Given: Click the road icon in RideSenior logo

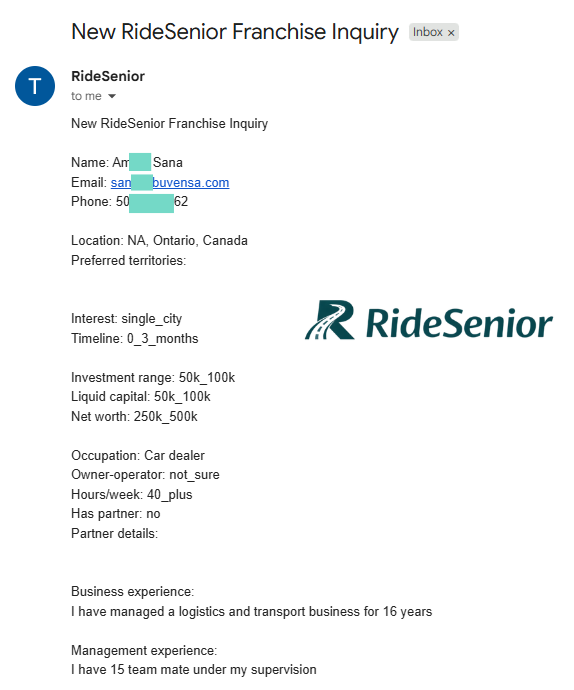Looking at the screenshot, I should coord(330,320).
